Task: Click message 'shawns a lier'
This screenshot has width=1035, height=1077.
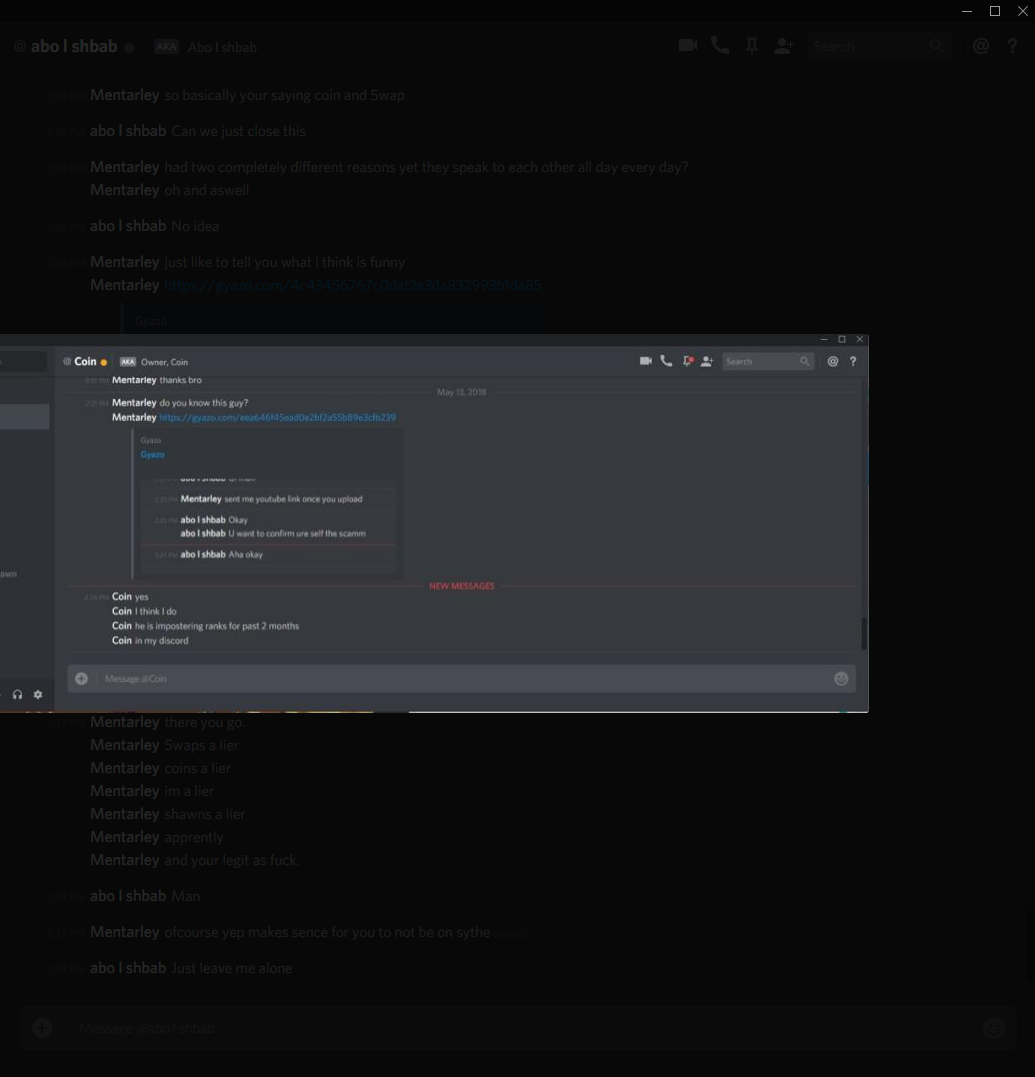Action: point(205,814)
